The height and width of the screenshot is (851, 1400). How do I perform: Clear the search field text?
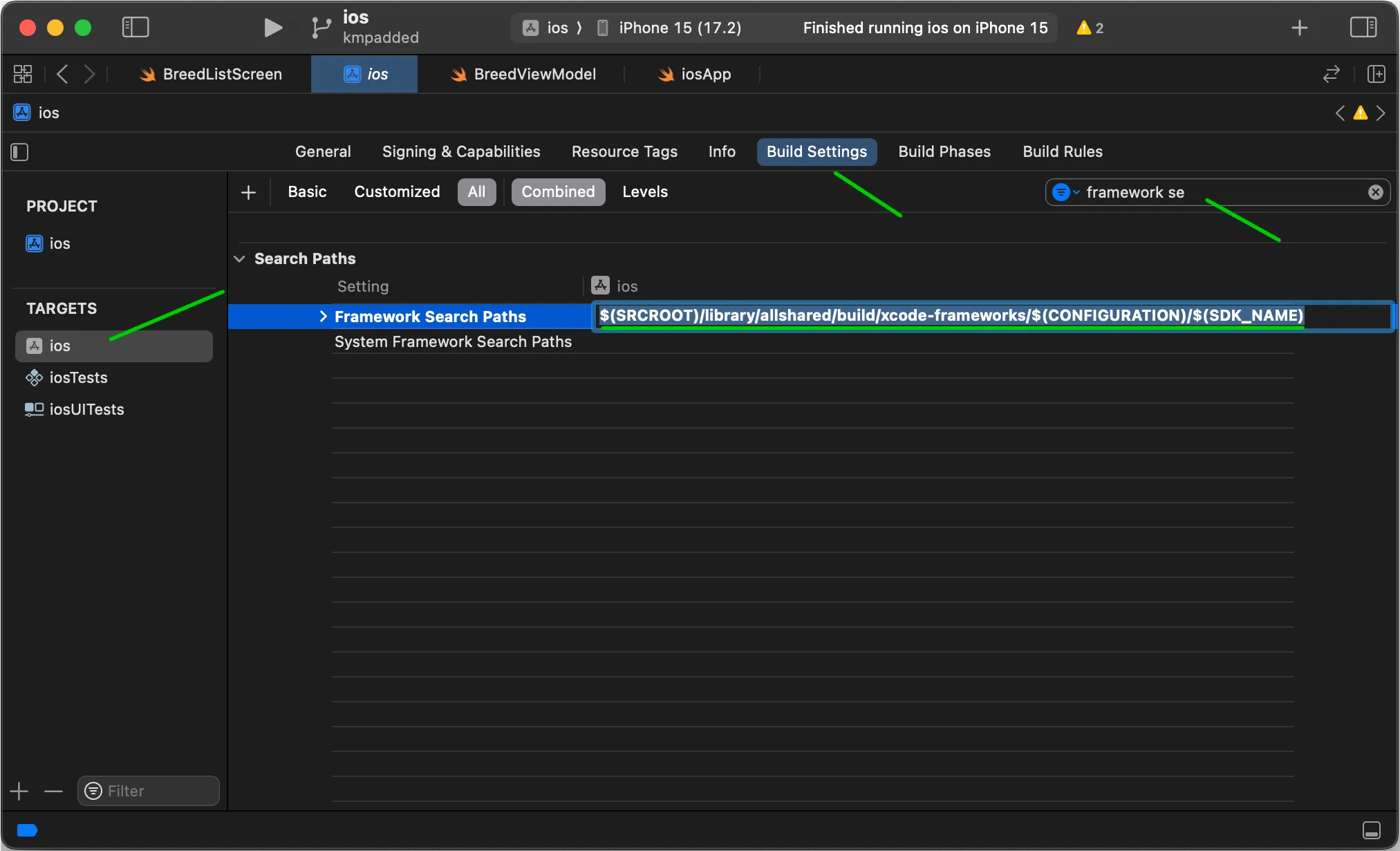[1375, 192]
